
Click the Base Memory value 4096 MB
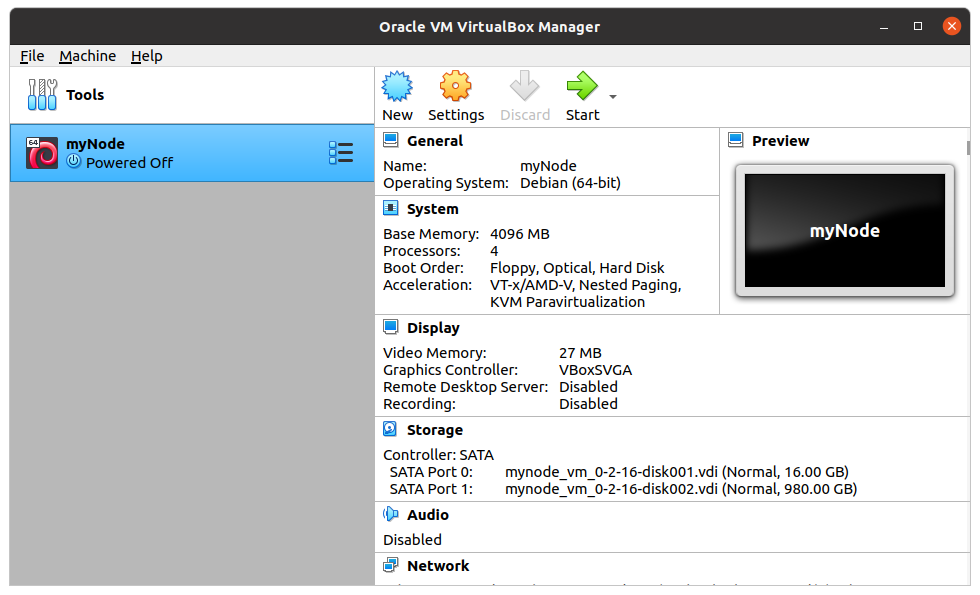tap(520, 234)
